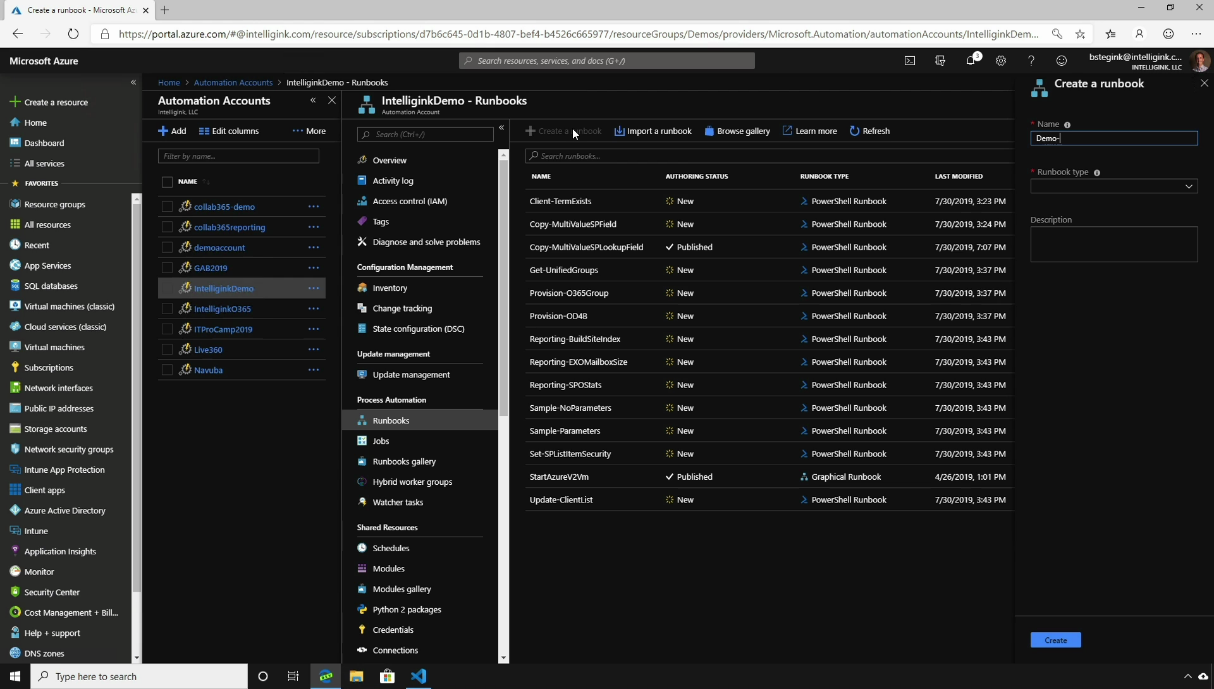1214x689 pixels.
Task: Open Dashboard from the sidebar
Action: click(x=44, y=143)
